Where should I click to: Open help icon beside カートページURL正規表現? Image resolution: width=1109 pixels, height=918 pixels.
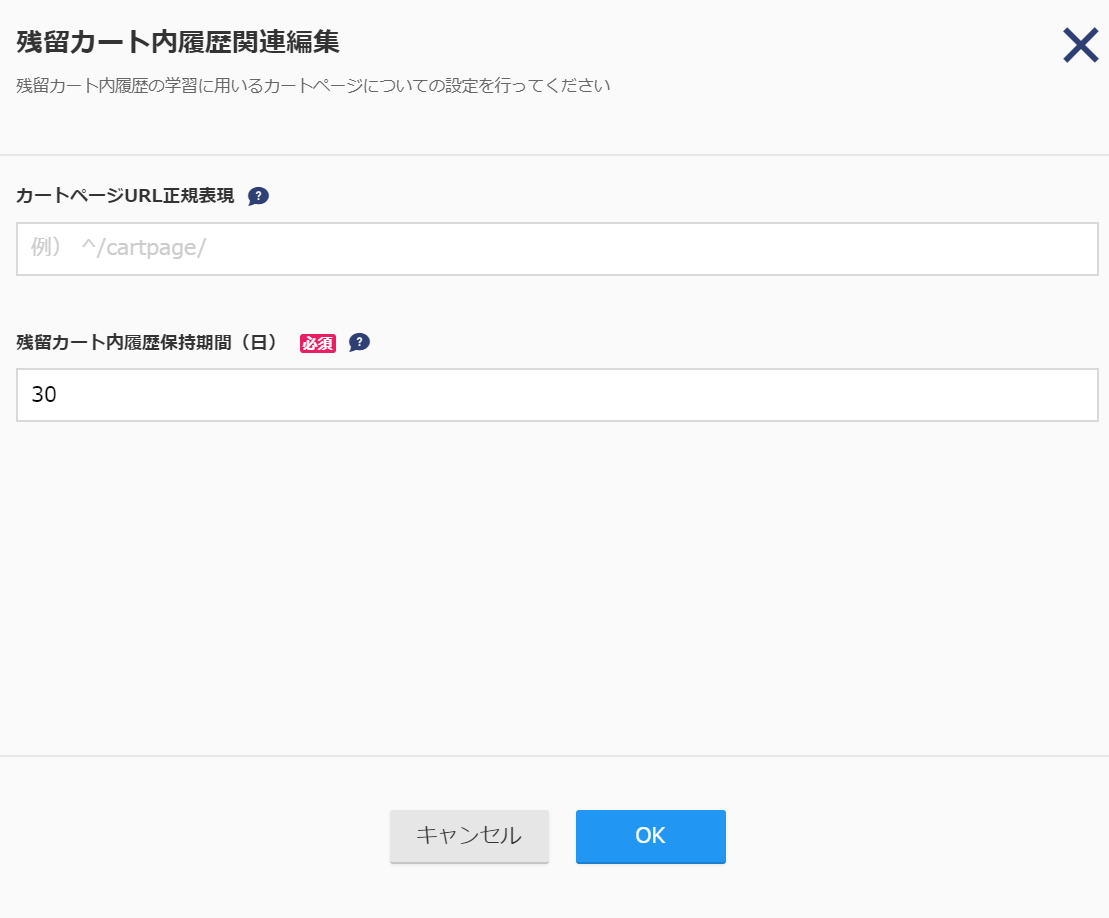pos(258,196)
